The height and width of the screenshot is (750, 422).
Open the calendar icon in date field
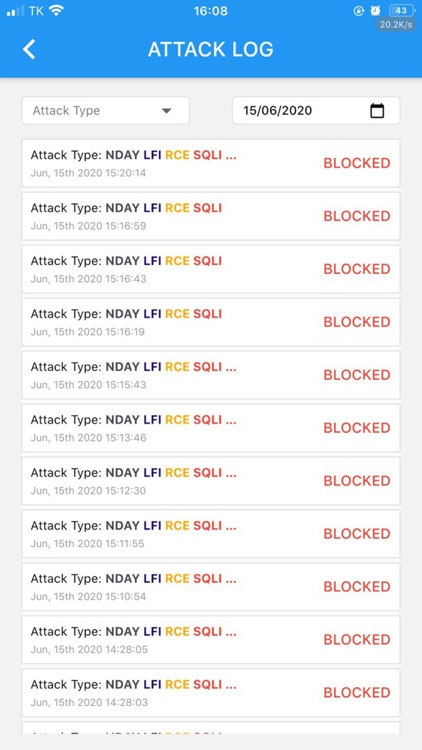coord(377,110)
